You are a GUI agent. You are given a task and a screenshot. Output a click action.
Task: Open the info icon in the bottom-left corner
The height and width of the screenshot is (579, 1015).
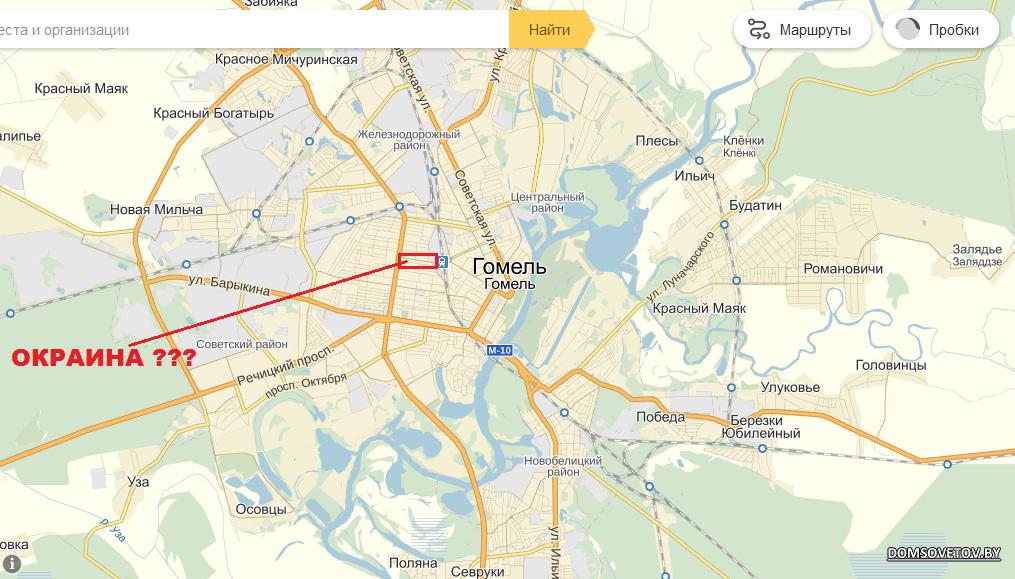(x=11, y=564)
